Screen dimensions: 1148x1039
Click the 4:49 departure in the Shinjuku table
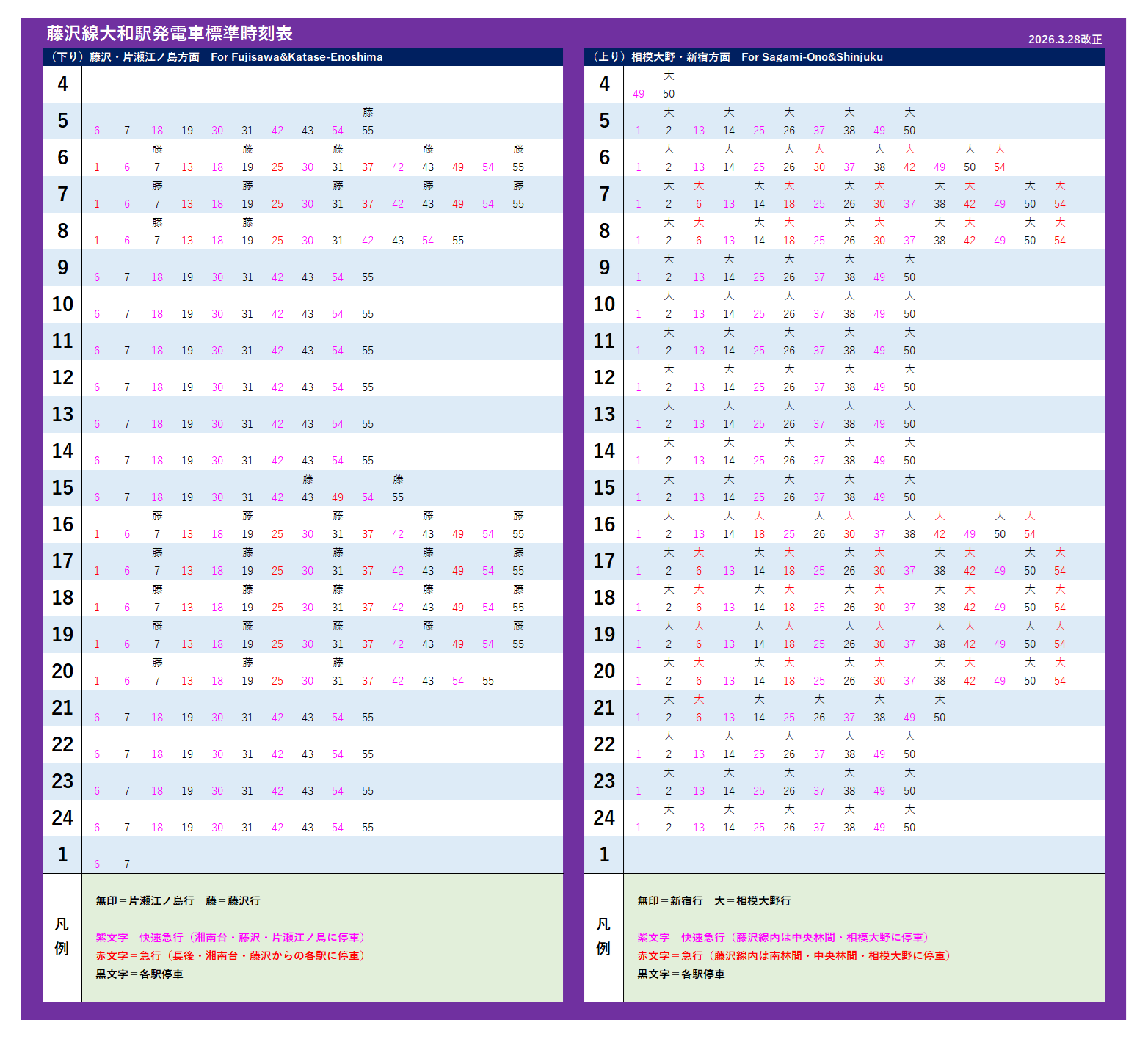tap(639, 94)
